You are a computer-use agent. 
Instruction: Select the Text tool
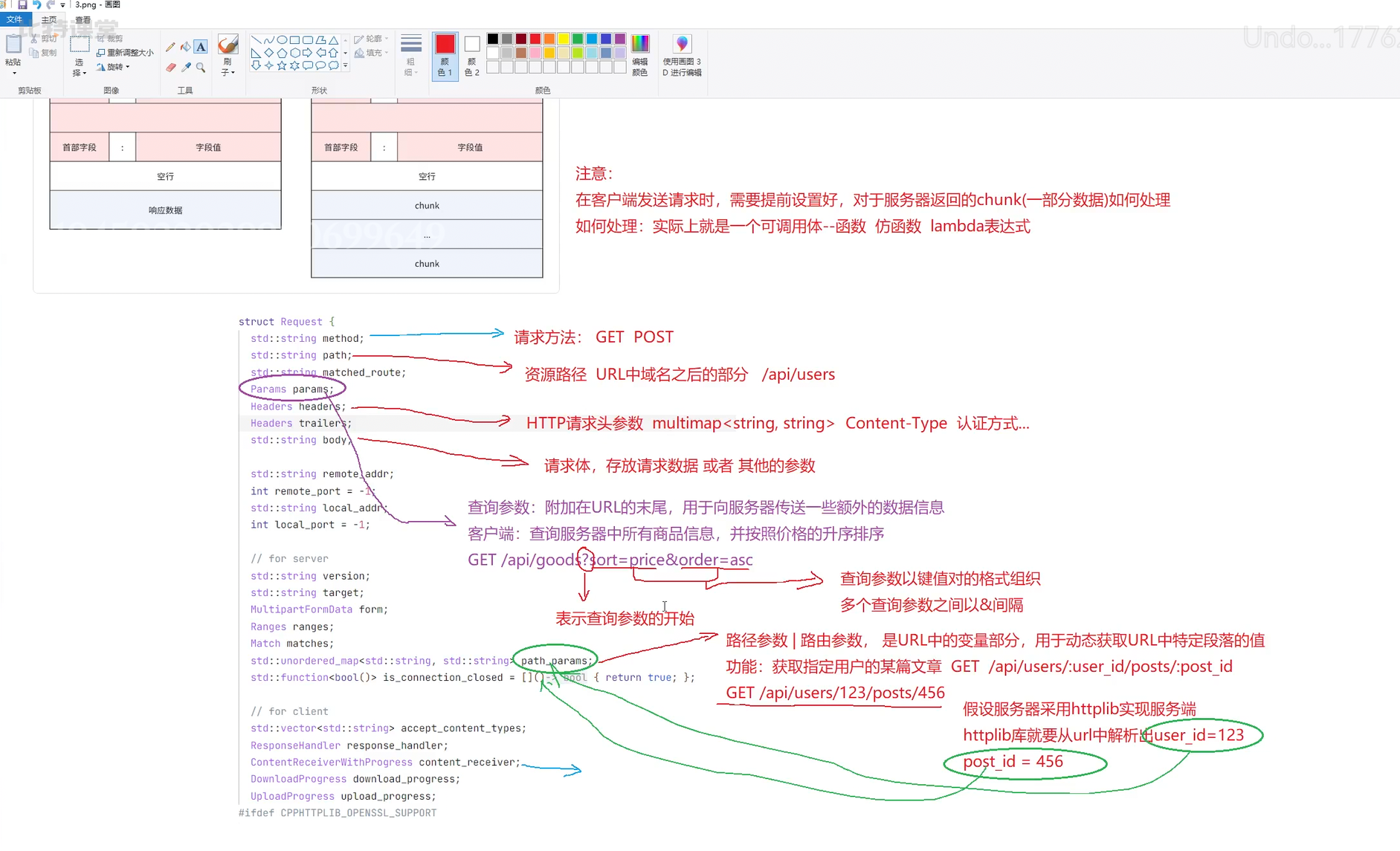[199, 47]
